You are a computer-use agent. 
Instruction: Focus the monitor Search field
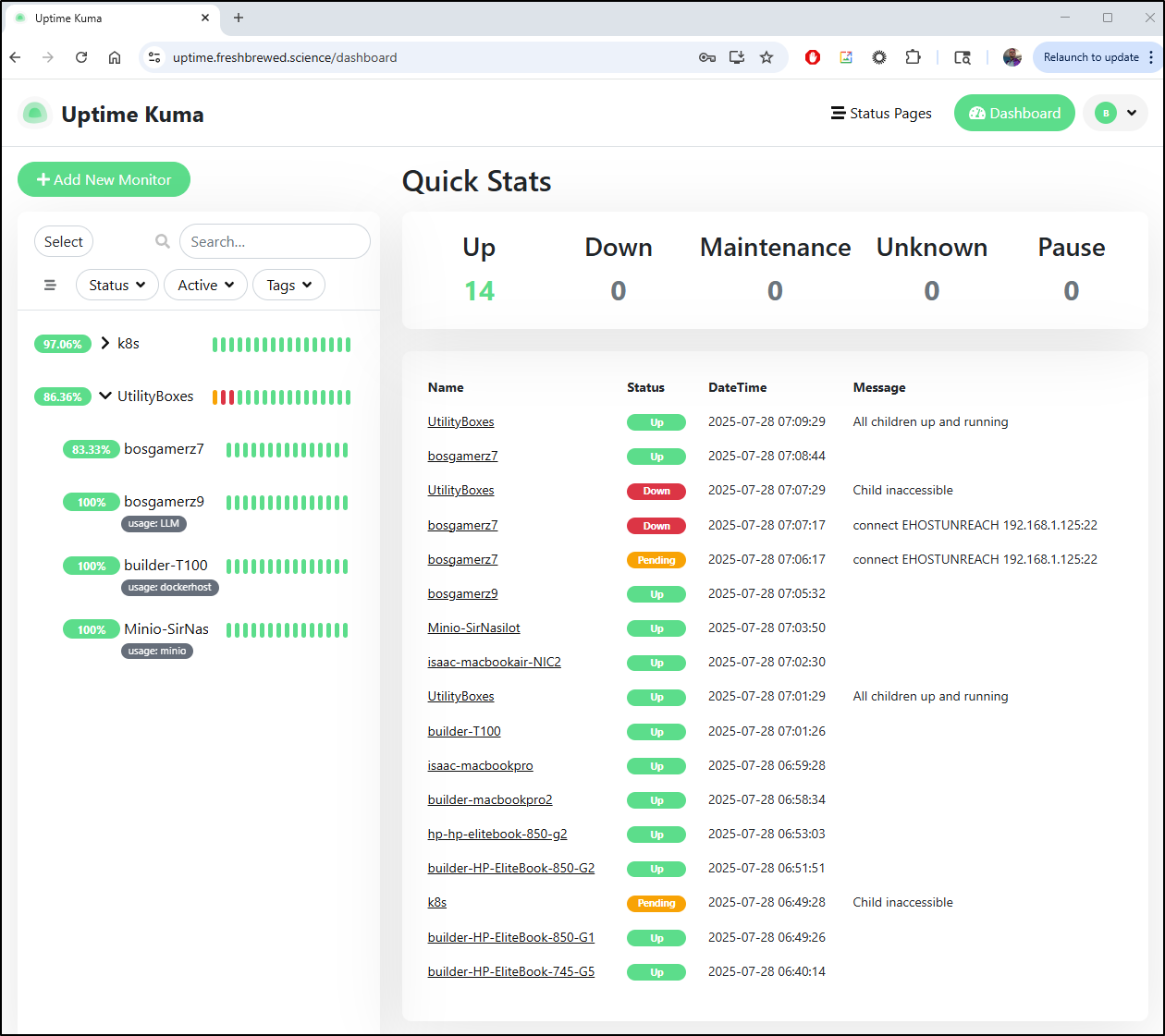pyautogui.click(x=275, y=241)
